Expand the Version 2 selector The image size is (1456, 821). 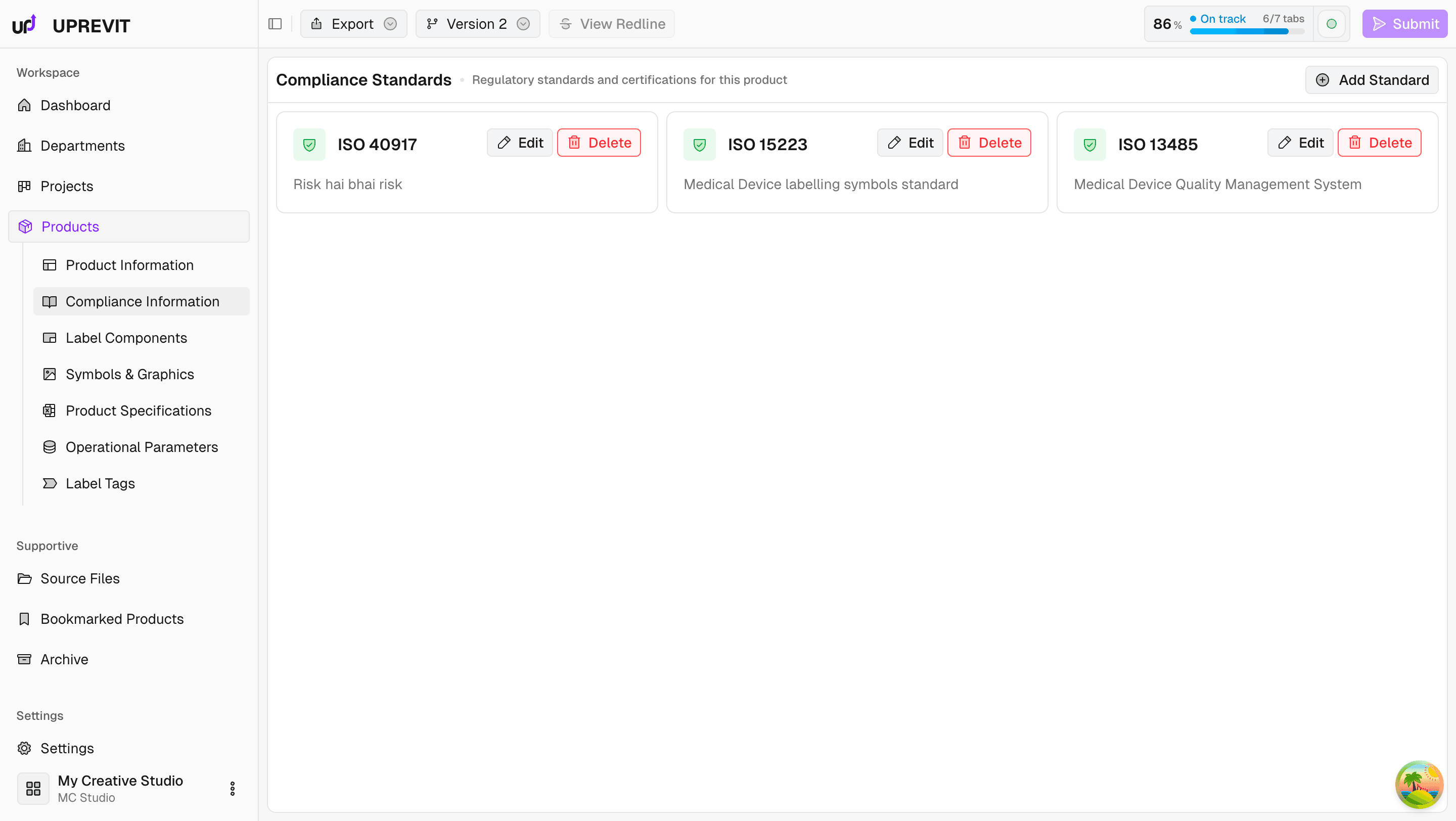(x=478, y=24)
